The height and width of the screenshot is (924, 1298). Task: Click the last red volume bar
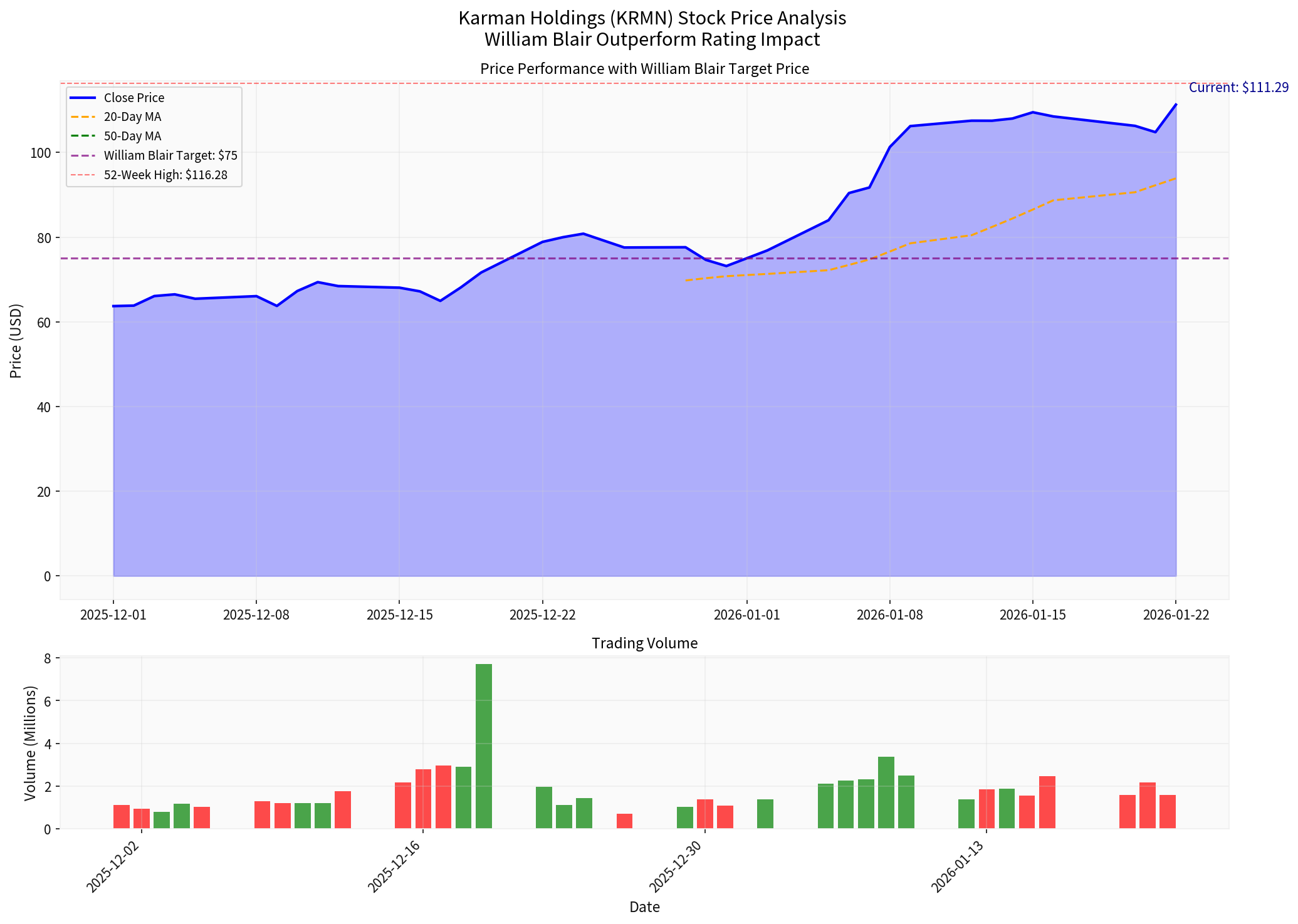[1167, 812]
